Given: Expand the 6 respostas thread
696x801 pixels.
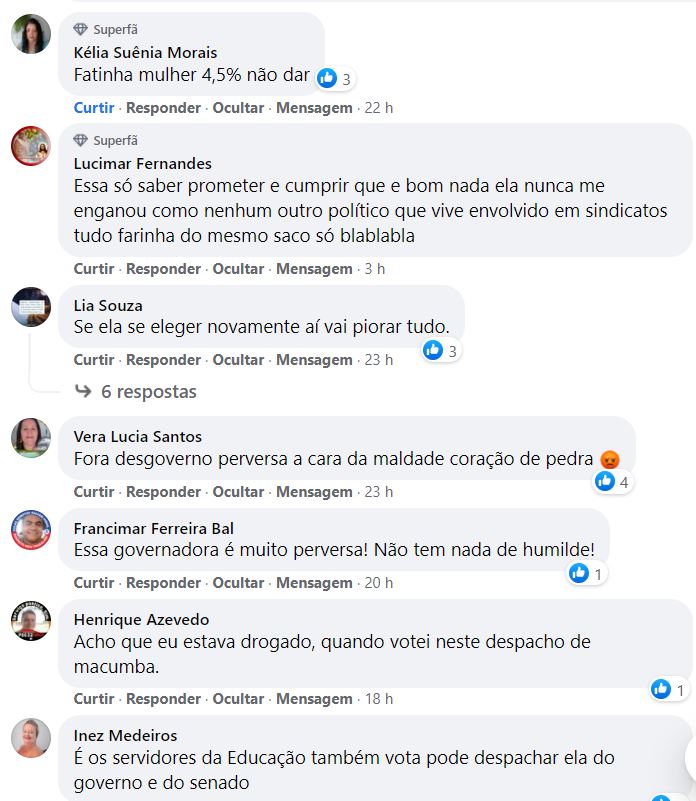Looking at the screenshot, I should pos(149,392).
